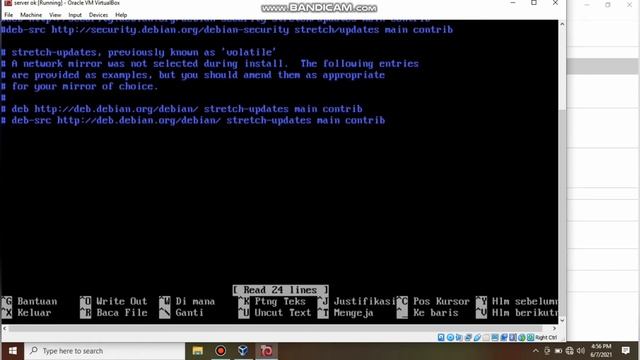Click the mouse integration status icon
Viewport: 640px width, 360px height.
coord(522,338)
